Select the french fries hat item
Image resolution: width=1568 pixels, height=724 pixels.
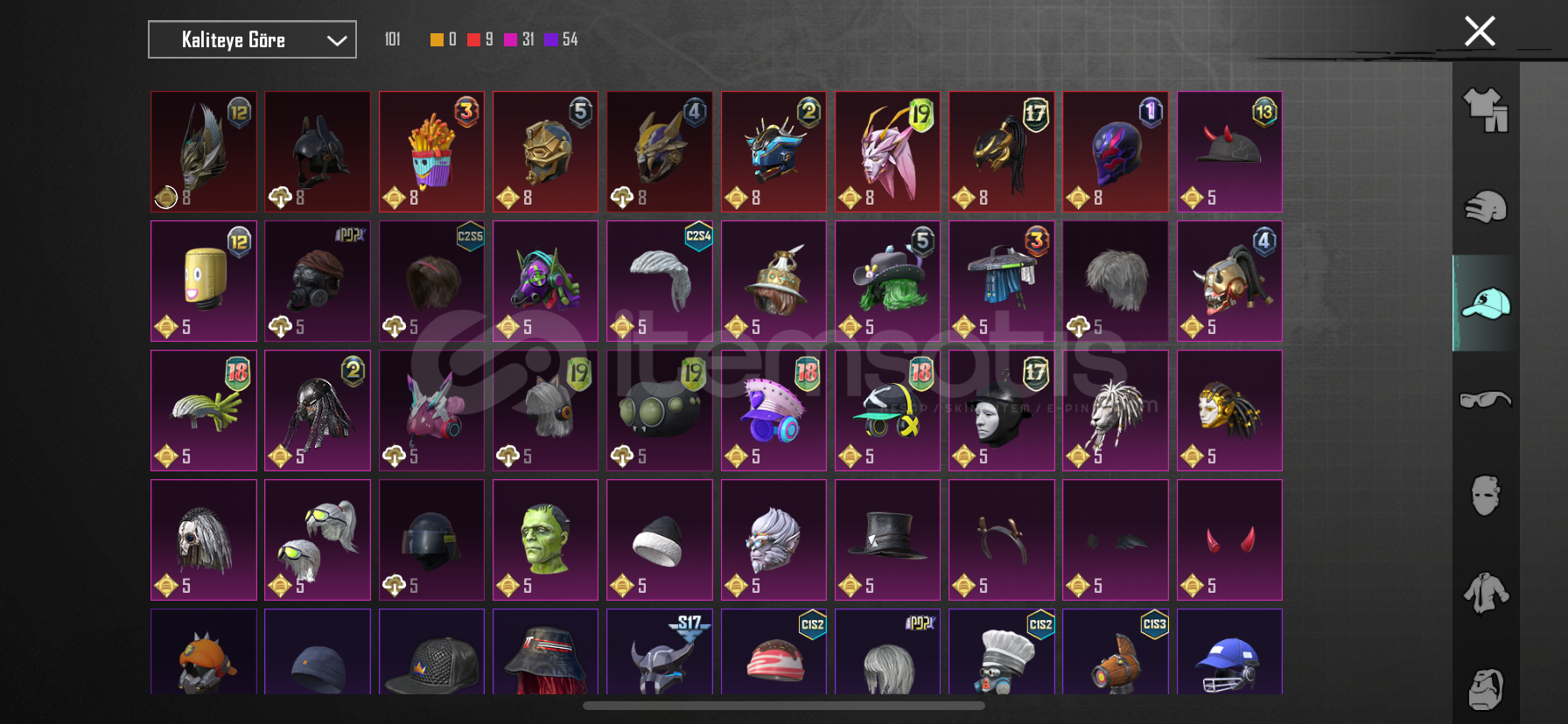pos(431,152)
